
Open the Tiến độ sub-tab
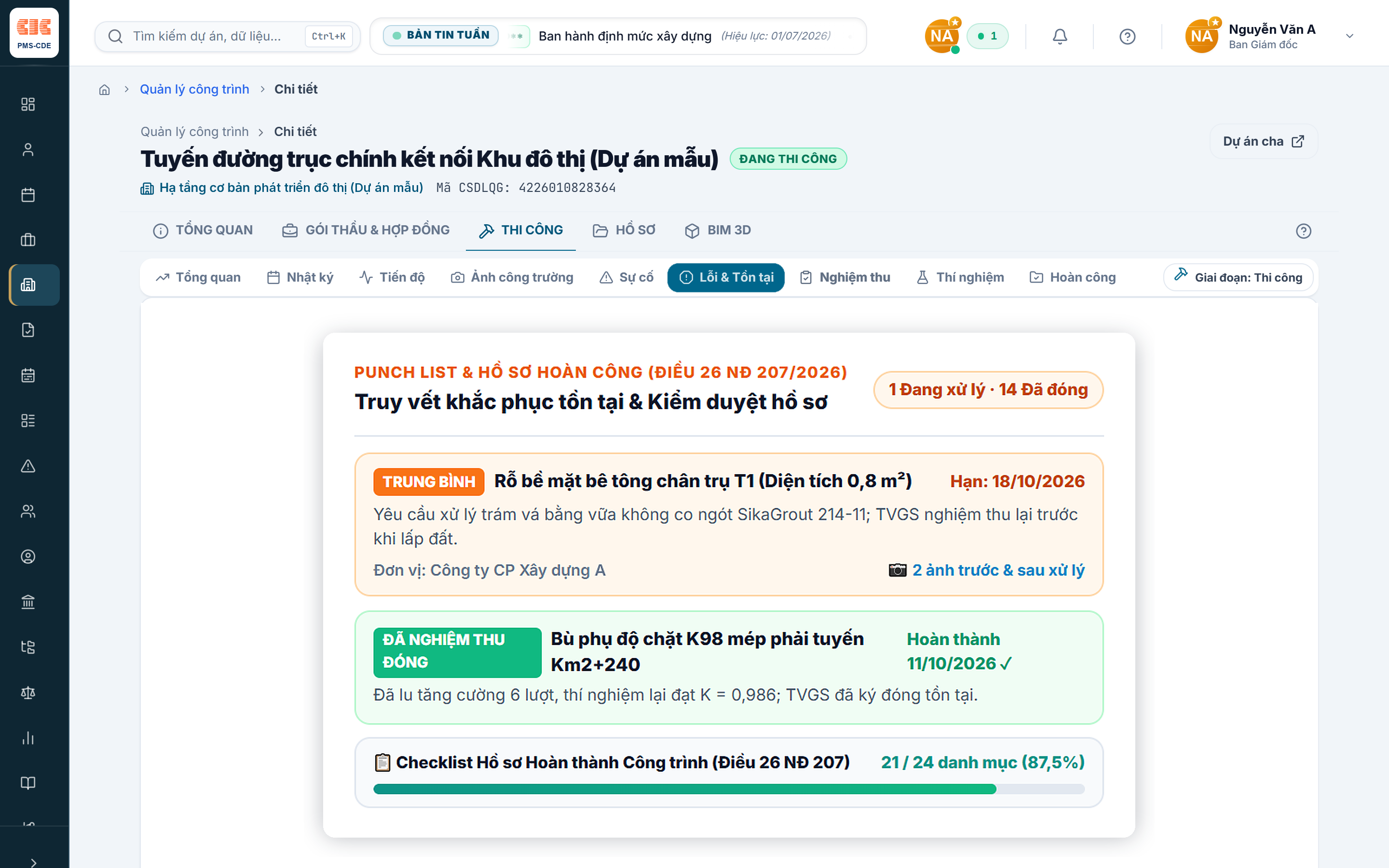(x=392, y=277)
